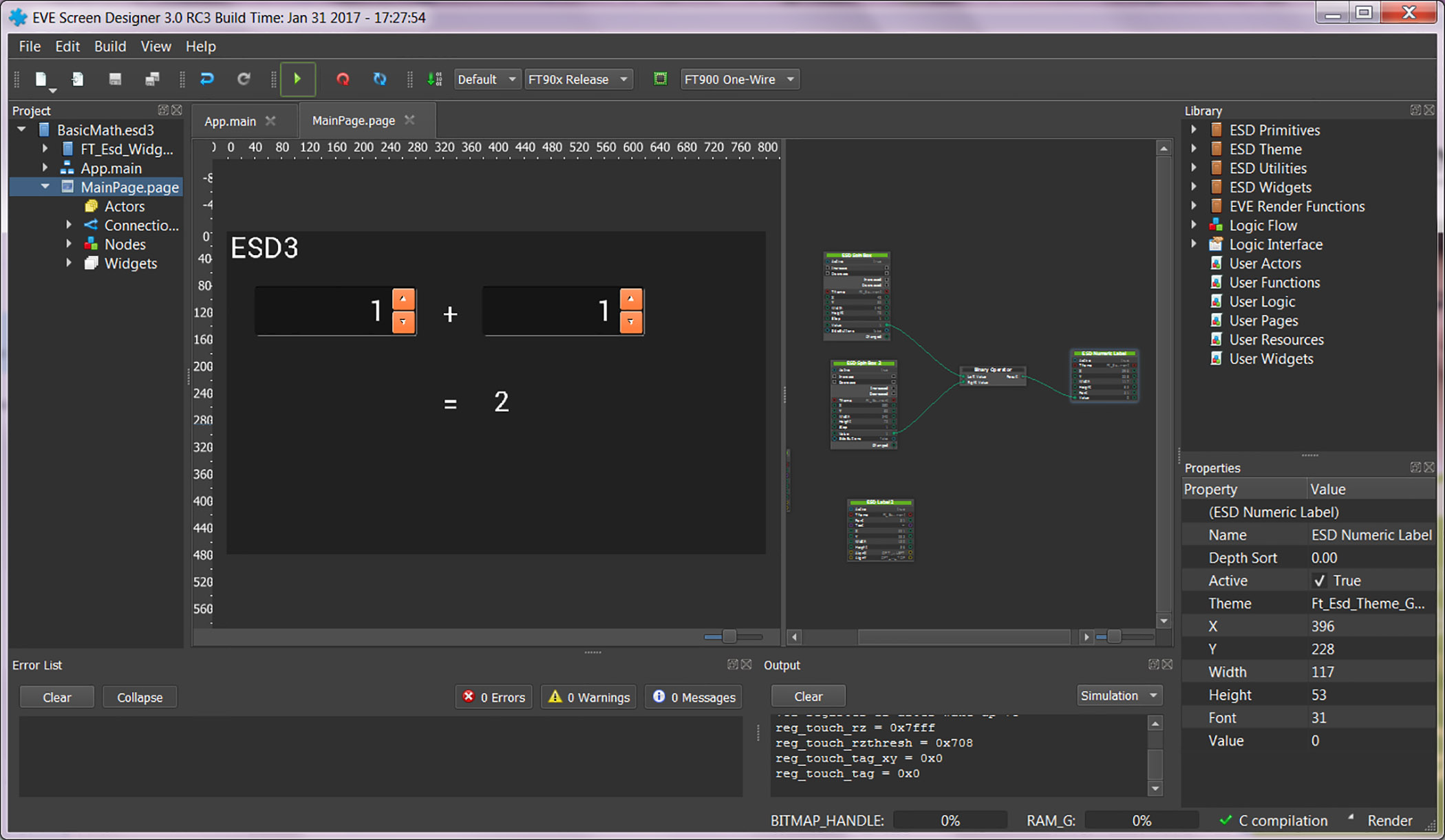Open the Help menu
1445x840 pixels.
click(x=200, y=46)
